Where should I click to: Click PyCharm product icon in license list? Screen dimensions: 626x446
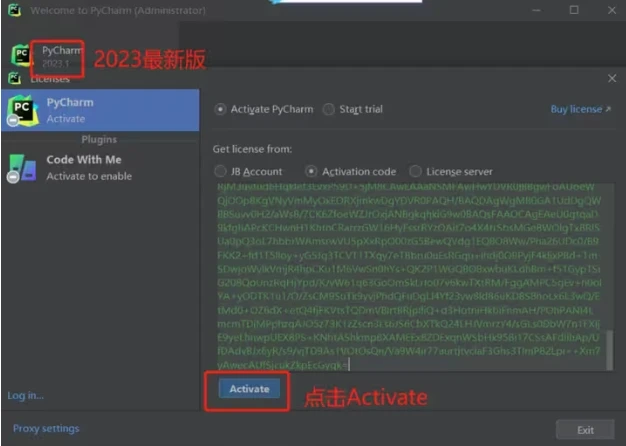point(22,110)
